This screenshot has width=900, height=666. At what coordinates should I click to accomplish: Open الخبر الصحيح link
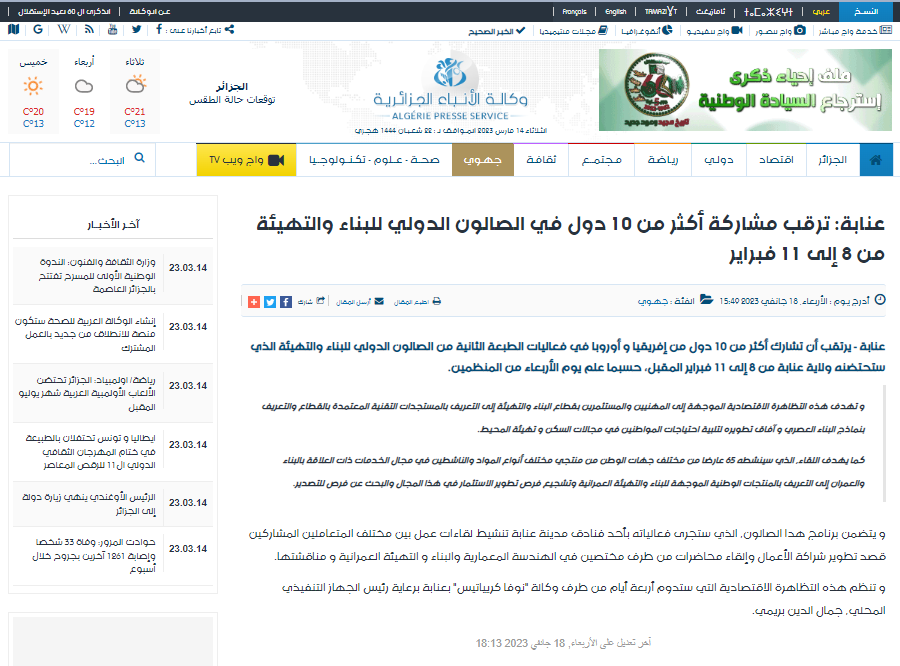pyautogui.click(x=496, y=30)
